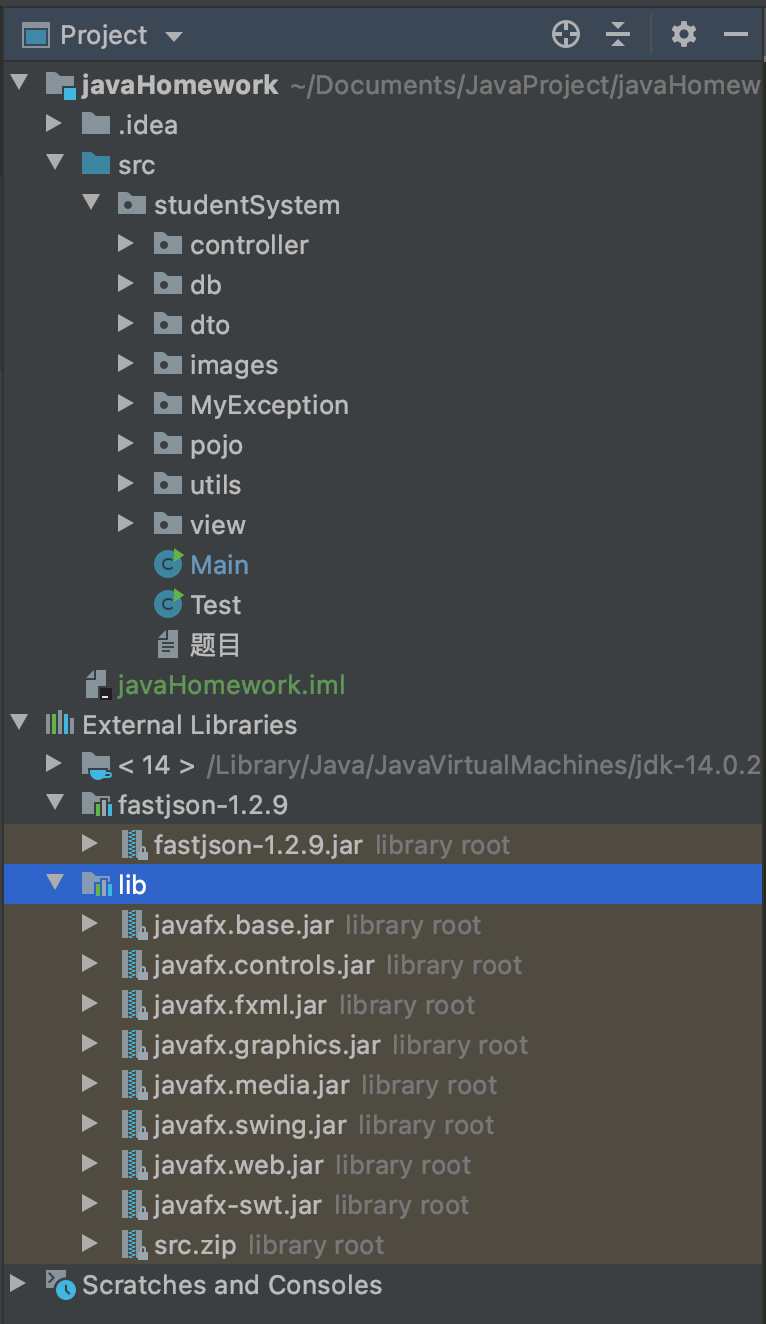Select javafx.media.jar entry
This screenshot has height=1324, width=766.
(252, 1085)
